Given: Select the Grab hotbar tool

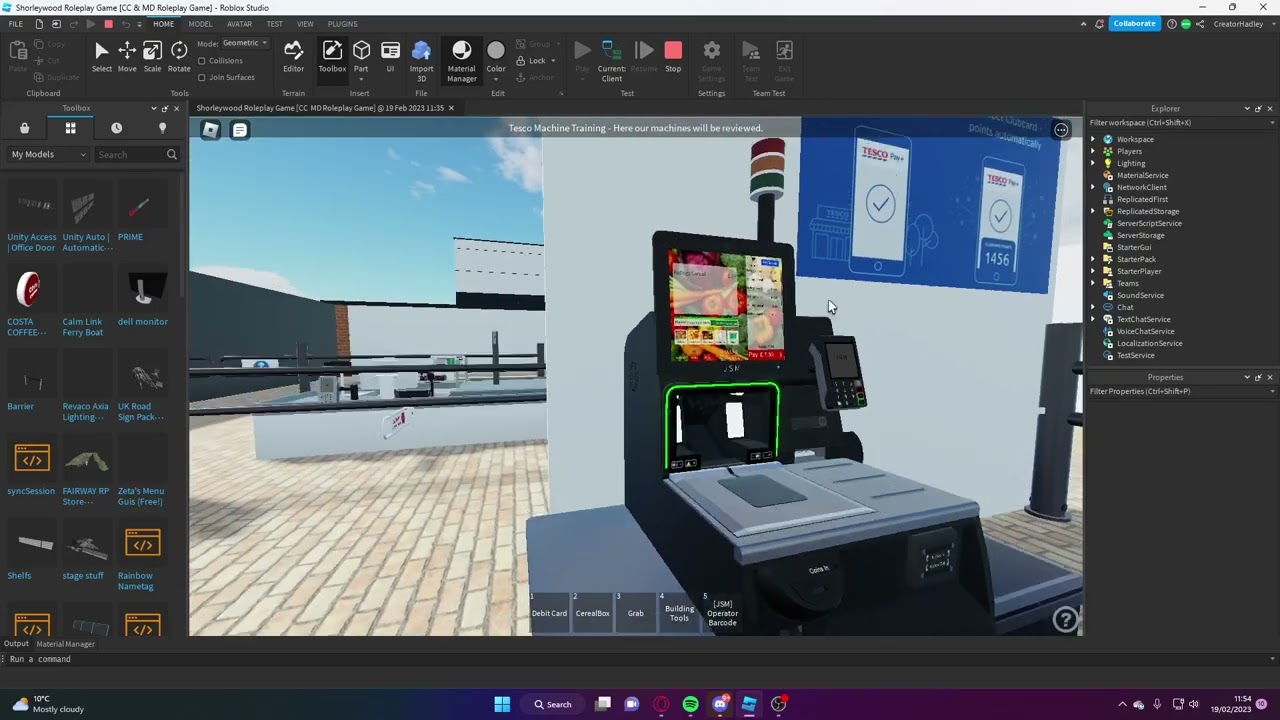Looking at the screenshot, I should tap(635, 612).
